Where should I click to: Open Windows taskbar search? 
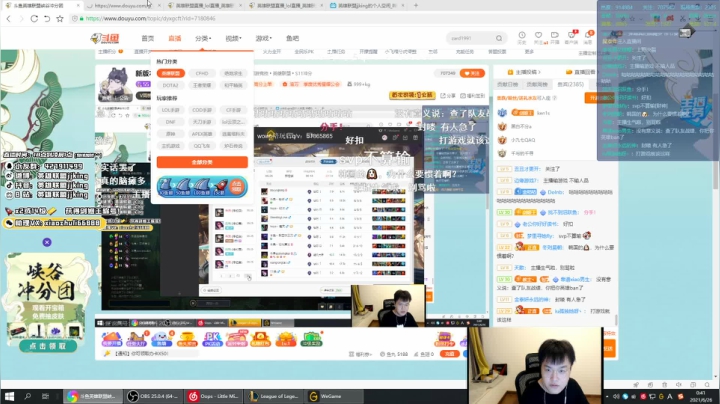28,396
